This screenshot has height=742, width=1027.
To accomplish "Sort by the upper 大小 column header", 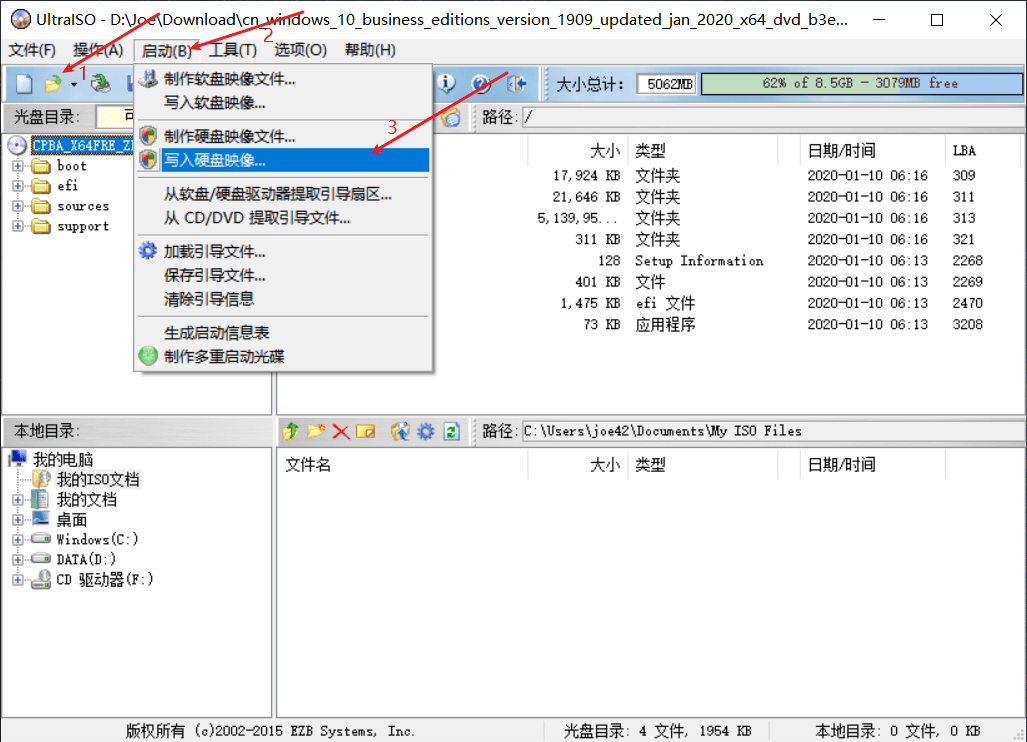I will [x=578, y=151].
